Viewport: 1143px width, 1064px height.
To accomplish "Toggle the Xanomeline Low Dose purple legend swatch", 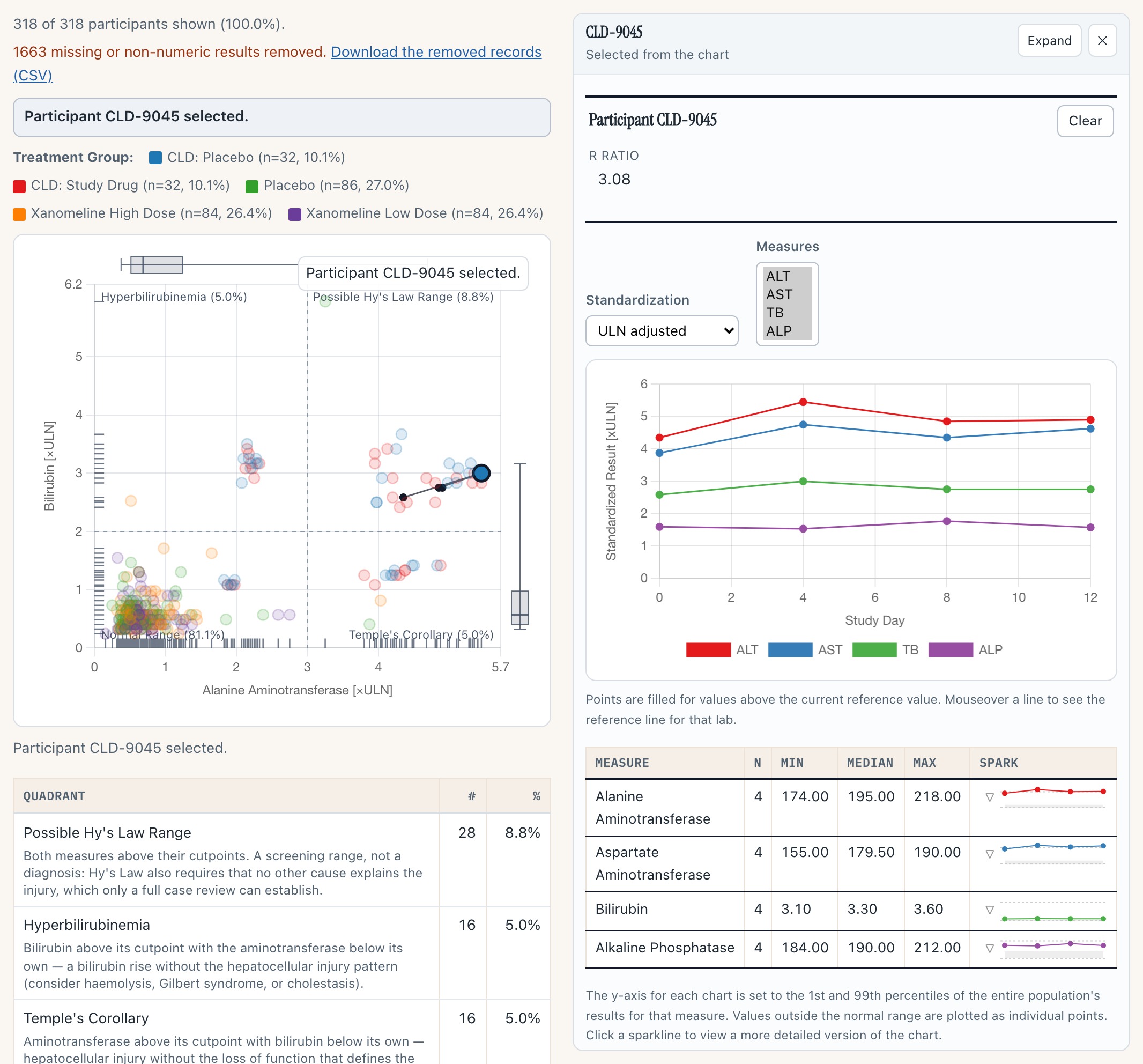I will coord(295,214).
